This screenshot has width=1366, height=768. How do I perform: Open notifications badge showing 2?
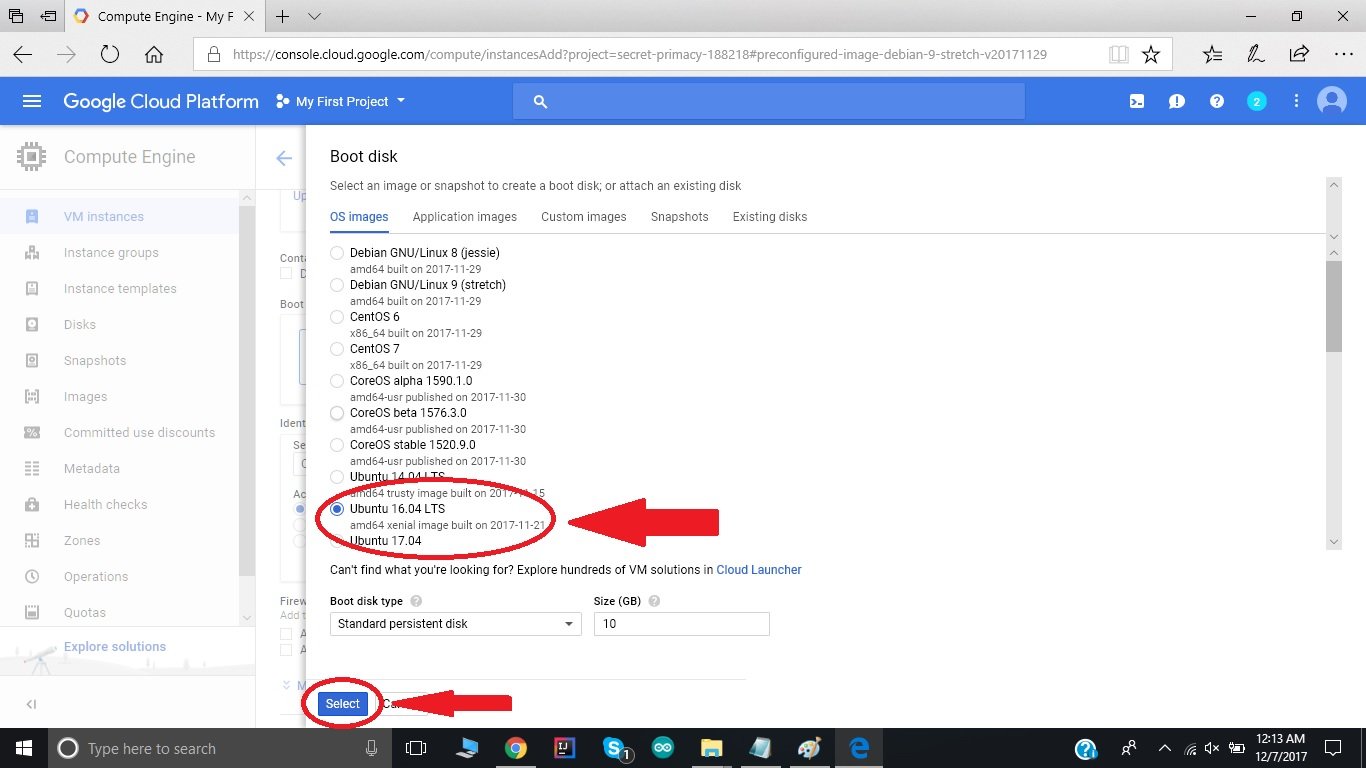(1257, 101)
